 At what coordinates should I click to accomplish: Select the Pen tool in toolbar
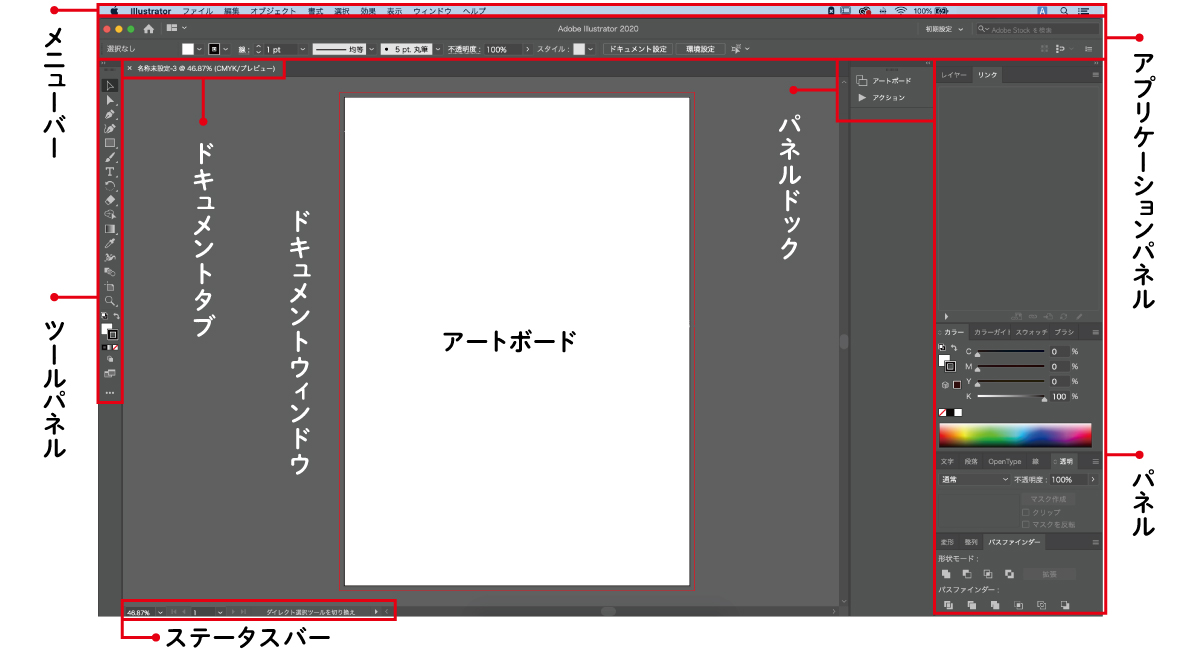(x=110, y=114)
